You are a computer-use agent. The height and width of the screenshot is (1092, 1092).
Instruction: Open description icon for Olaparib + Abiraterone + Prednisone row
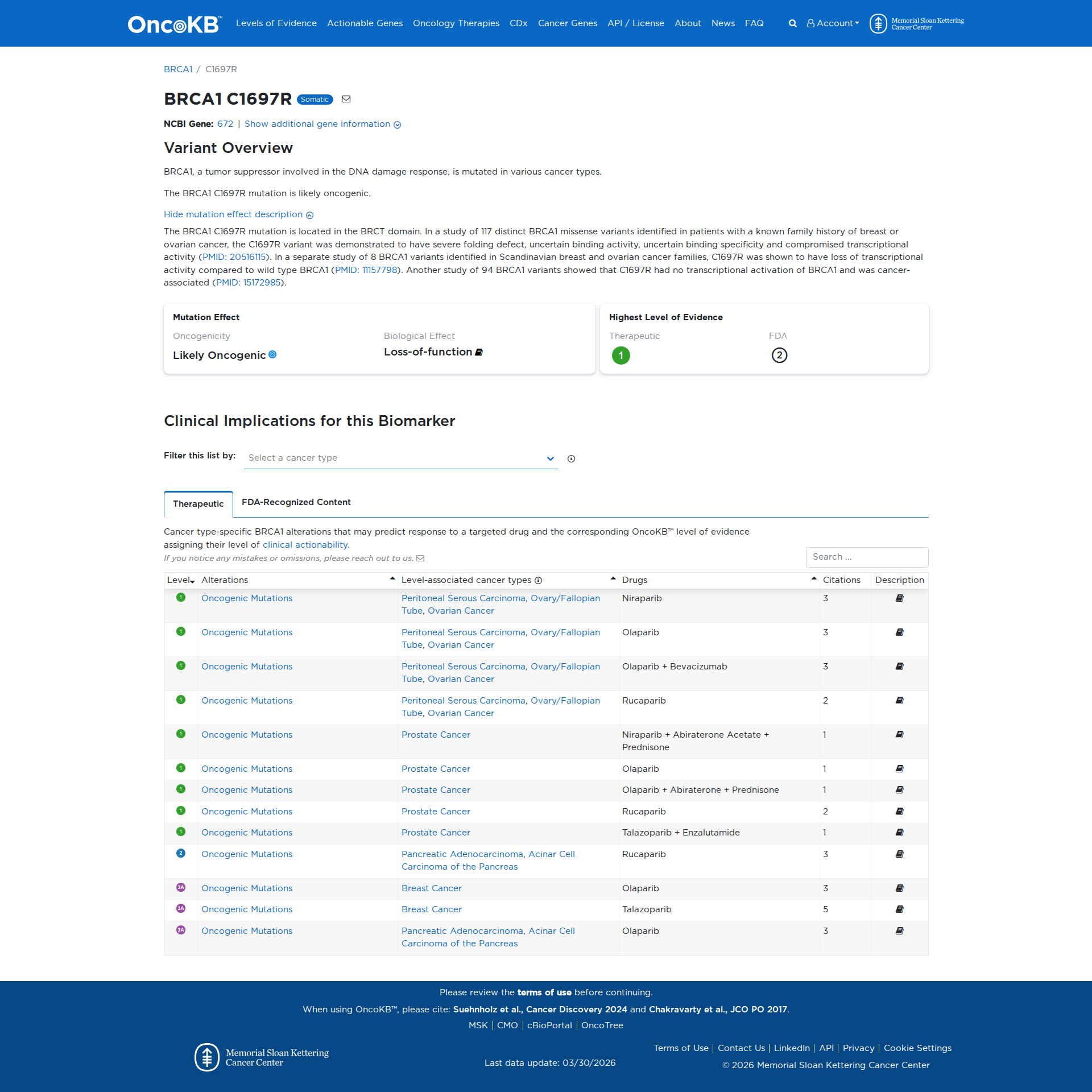pos(900,789)
